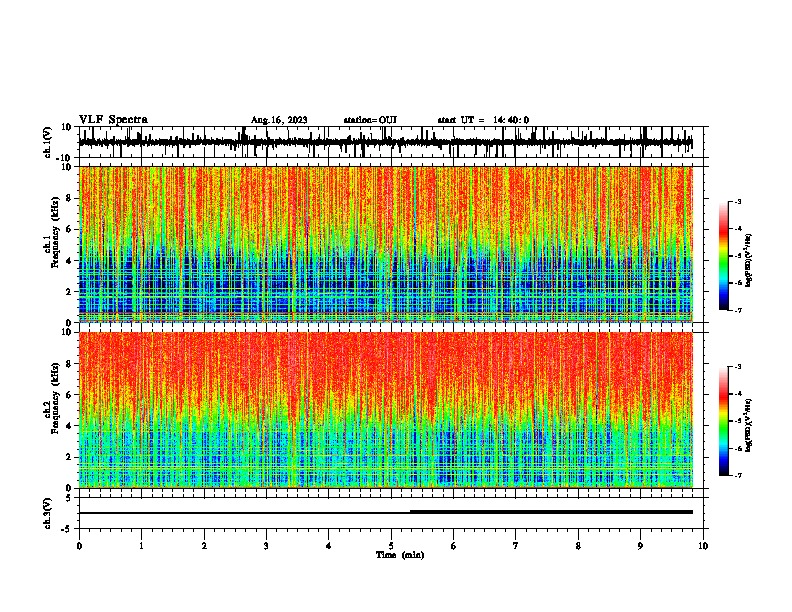Screen dimensions: 792x612
Task: Click the ch.2 spectrogram panel
Action: coord(386,410)
